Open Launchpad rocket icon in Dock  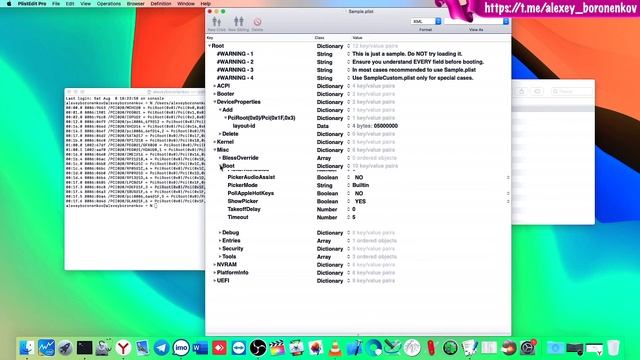click(x=65, y=348)
